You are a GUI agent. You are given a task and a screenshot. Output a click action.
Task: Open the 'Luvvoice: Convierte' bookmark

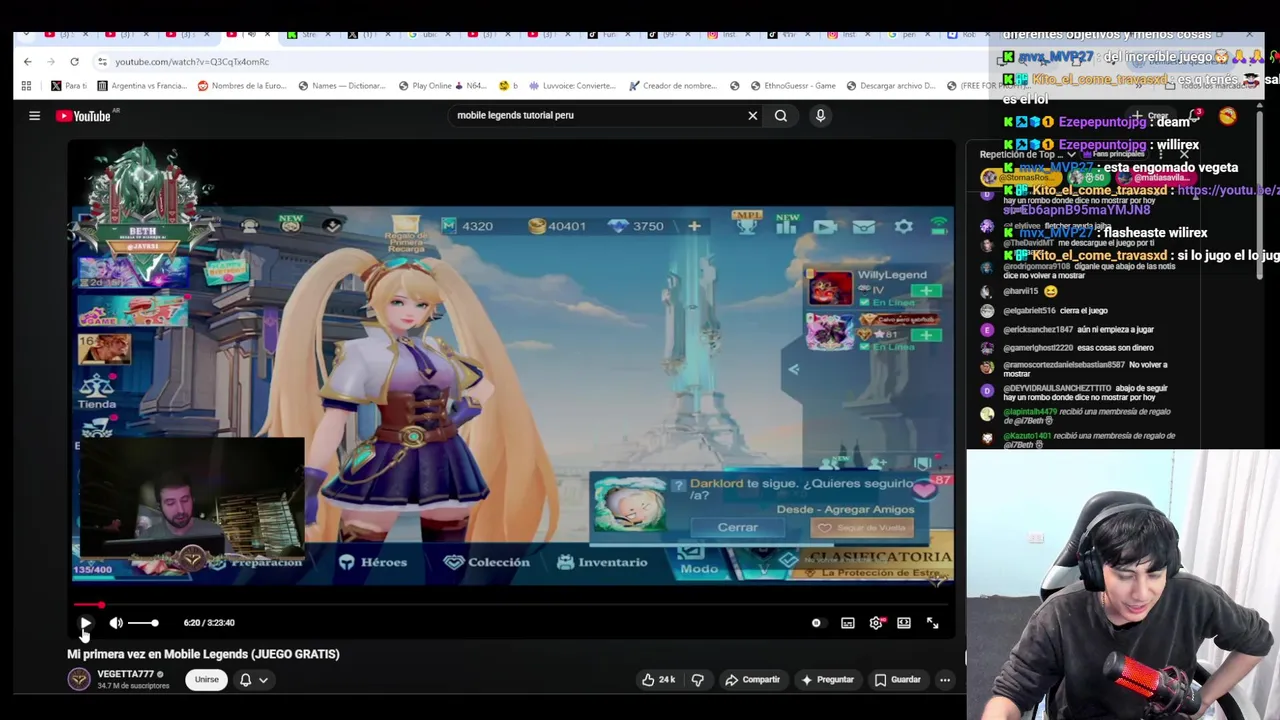572,86
